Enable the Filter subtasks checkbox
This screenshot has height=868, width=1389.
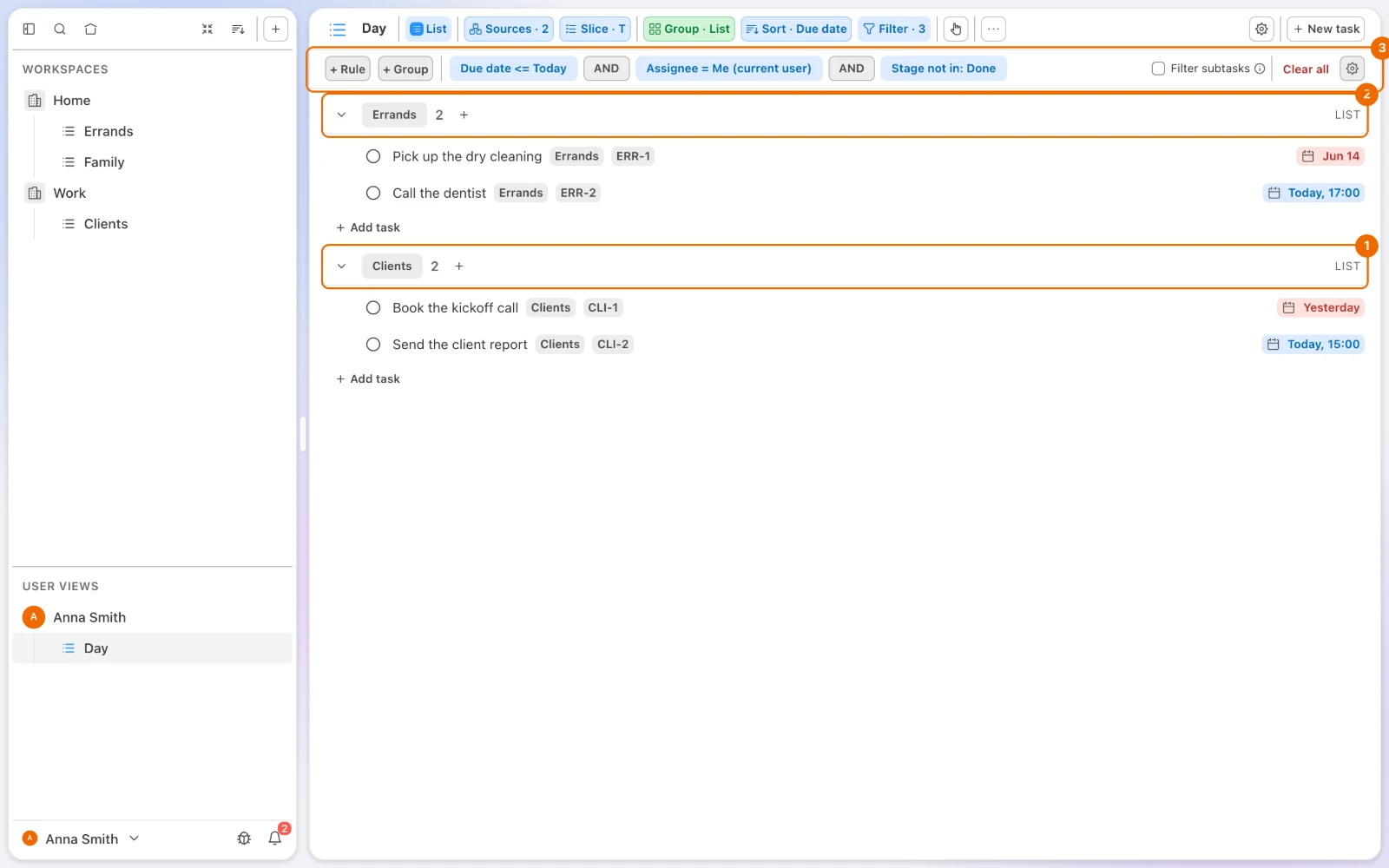click(1158, 69)
